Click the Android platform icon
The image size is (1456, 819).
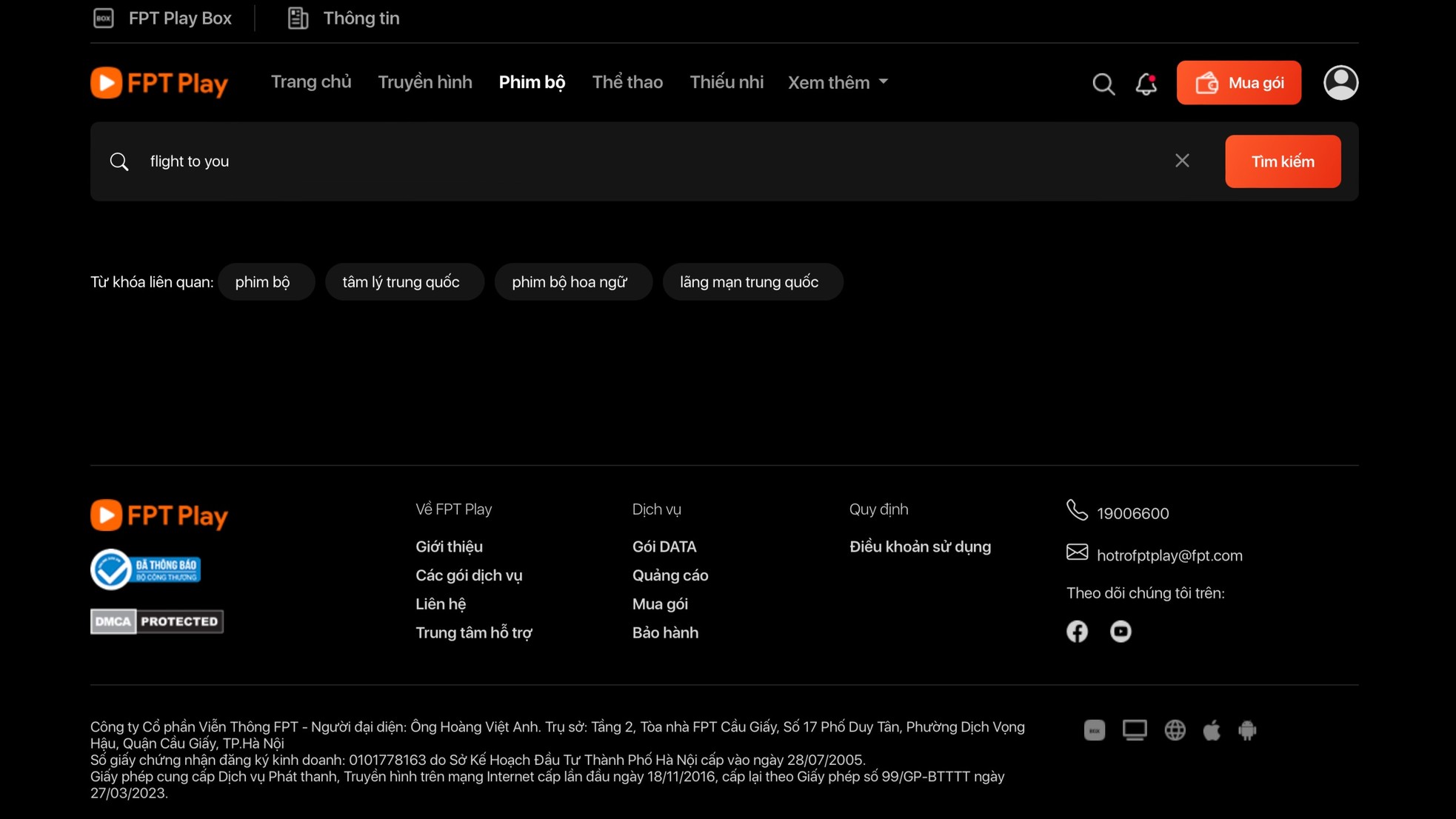[1247, 730]
